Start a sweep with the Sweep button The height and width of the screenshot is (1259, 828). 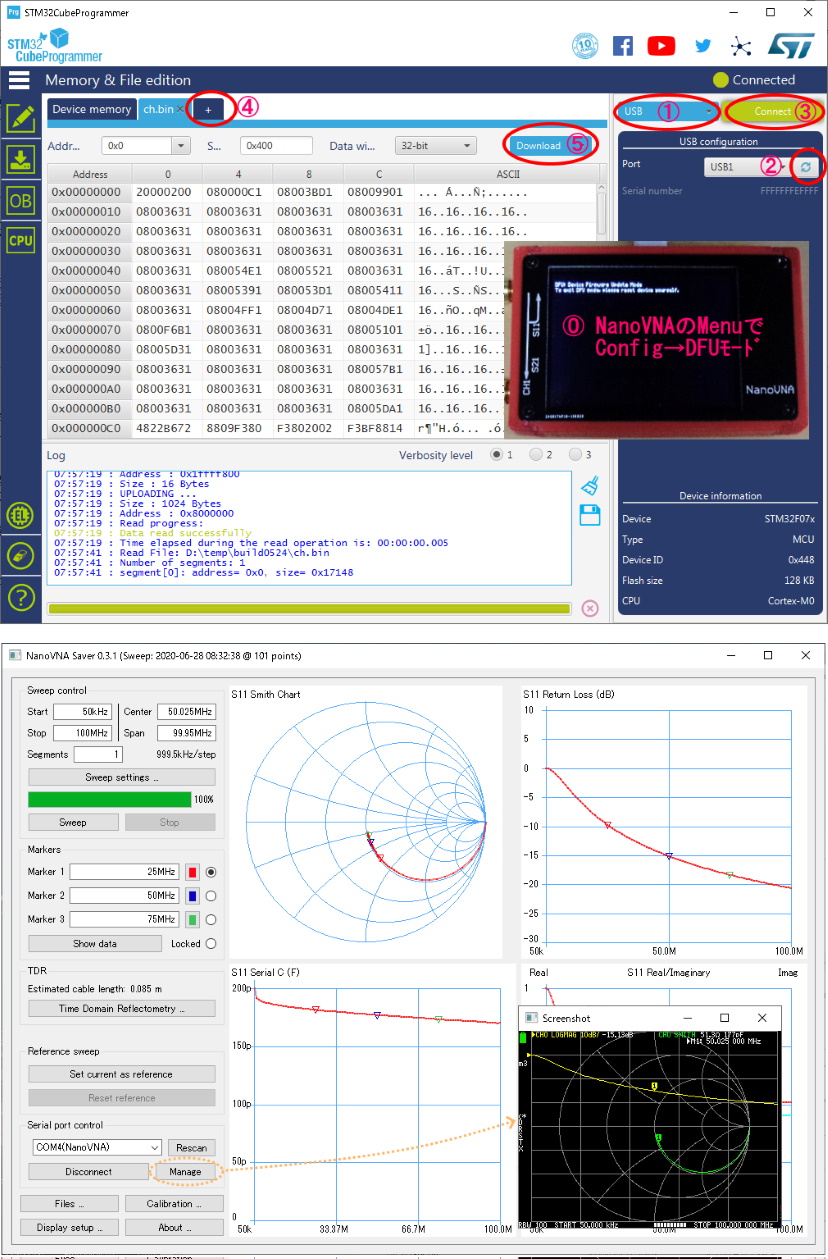tap(73, 822)
